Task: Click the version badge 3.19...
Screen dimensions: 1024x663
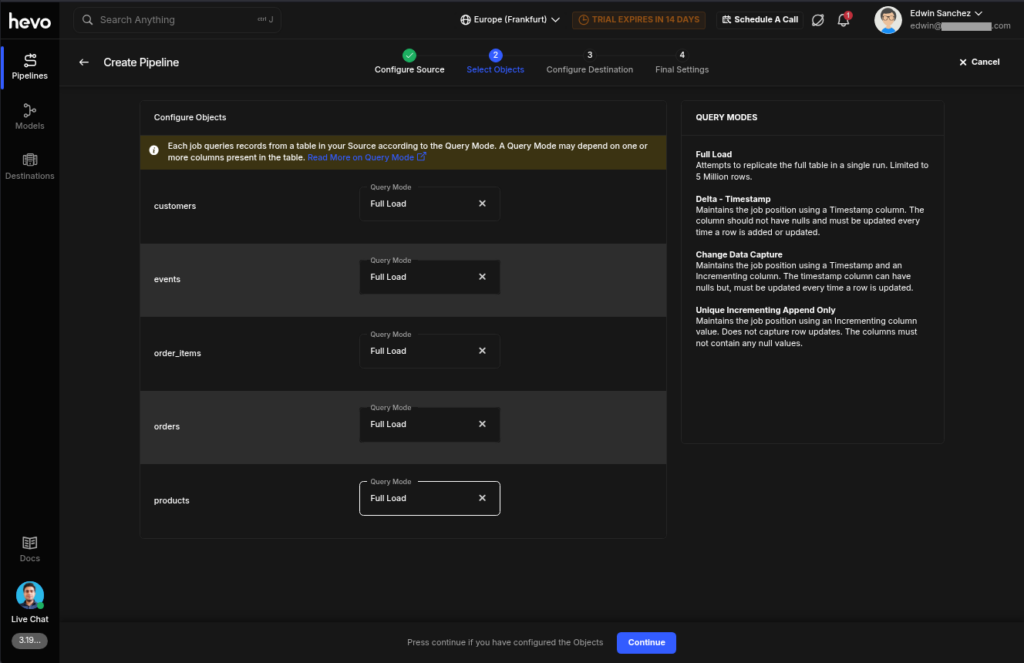Action: 29,640
